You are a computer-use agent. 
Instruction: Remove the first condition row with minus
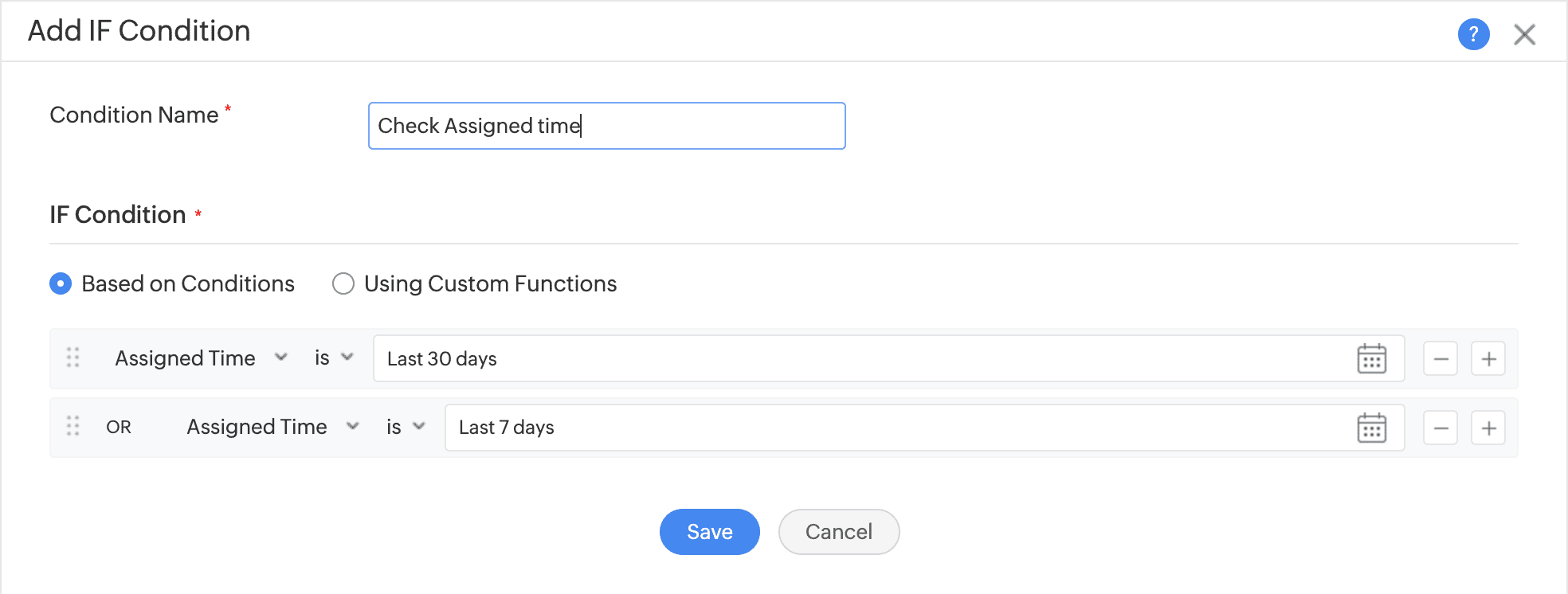(x=1441, y=359)
